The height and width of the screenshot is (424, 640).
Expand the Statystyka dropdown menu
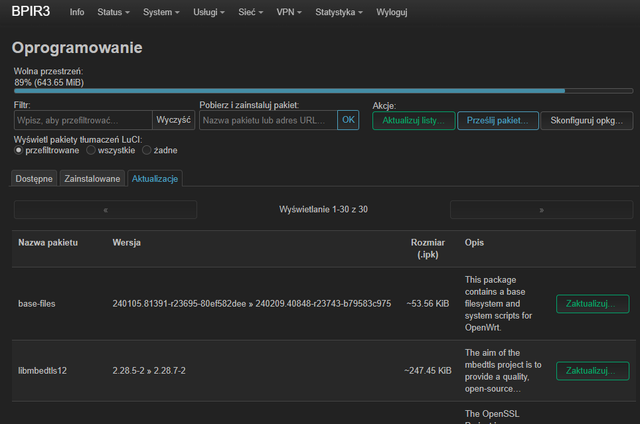[339, 12]
